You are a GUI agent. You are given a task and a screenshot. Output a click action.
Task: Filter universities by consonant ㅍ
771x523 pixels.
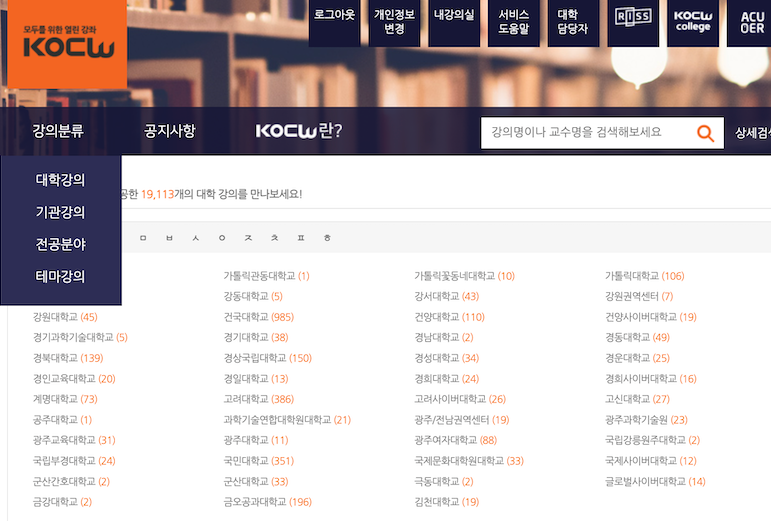[x=301, y=238]
